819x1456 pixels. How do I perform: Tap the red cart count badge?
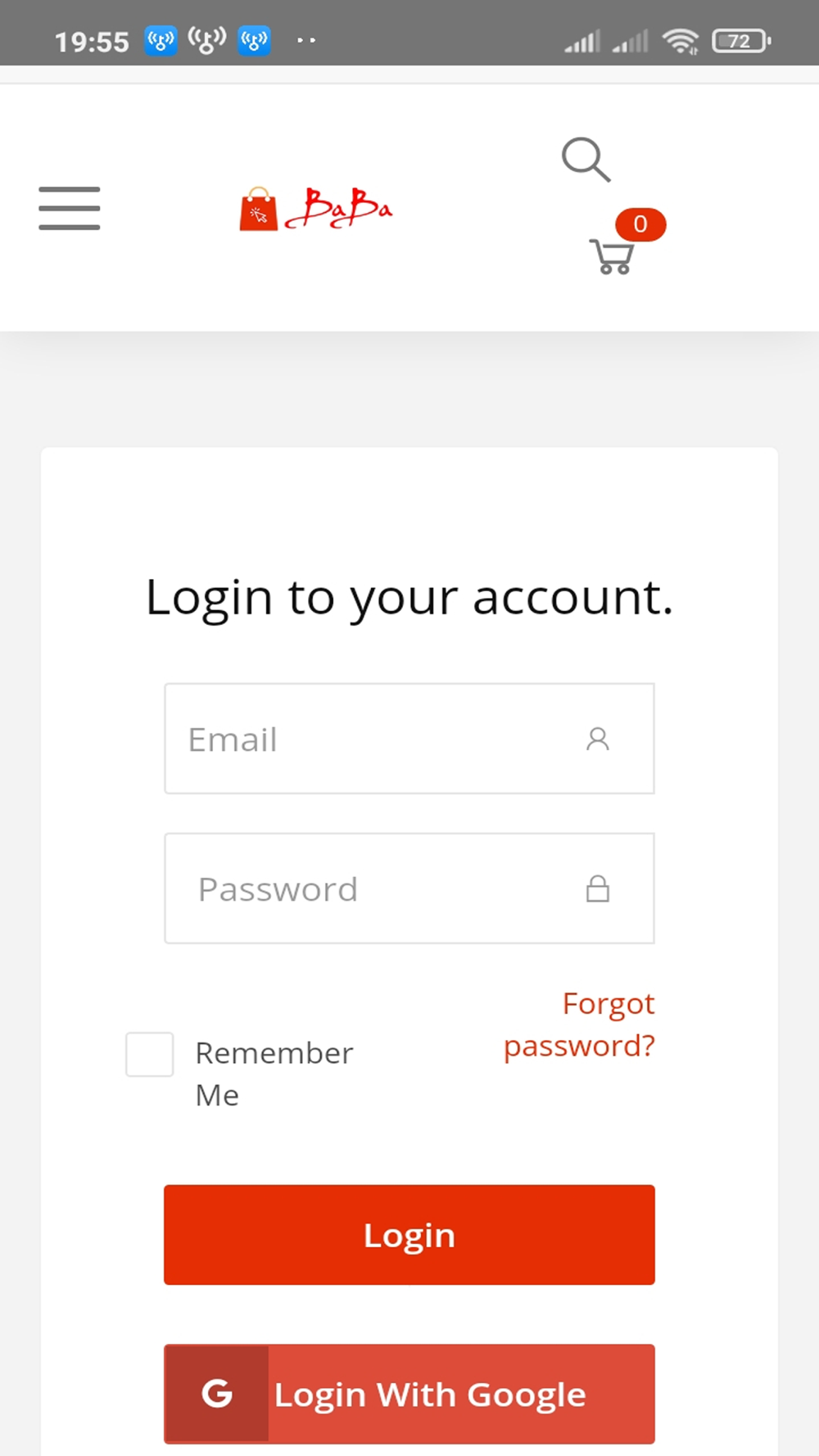point(640,224)
